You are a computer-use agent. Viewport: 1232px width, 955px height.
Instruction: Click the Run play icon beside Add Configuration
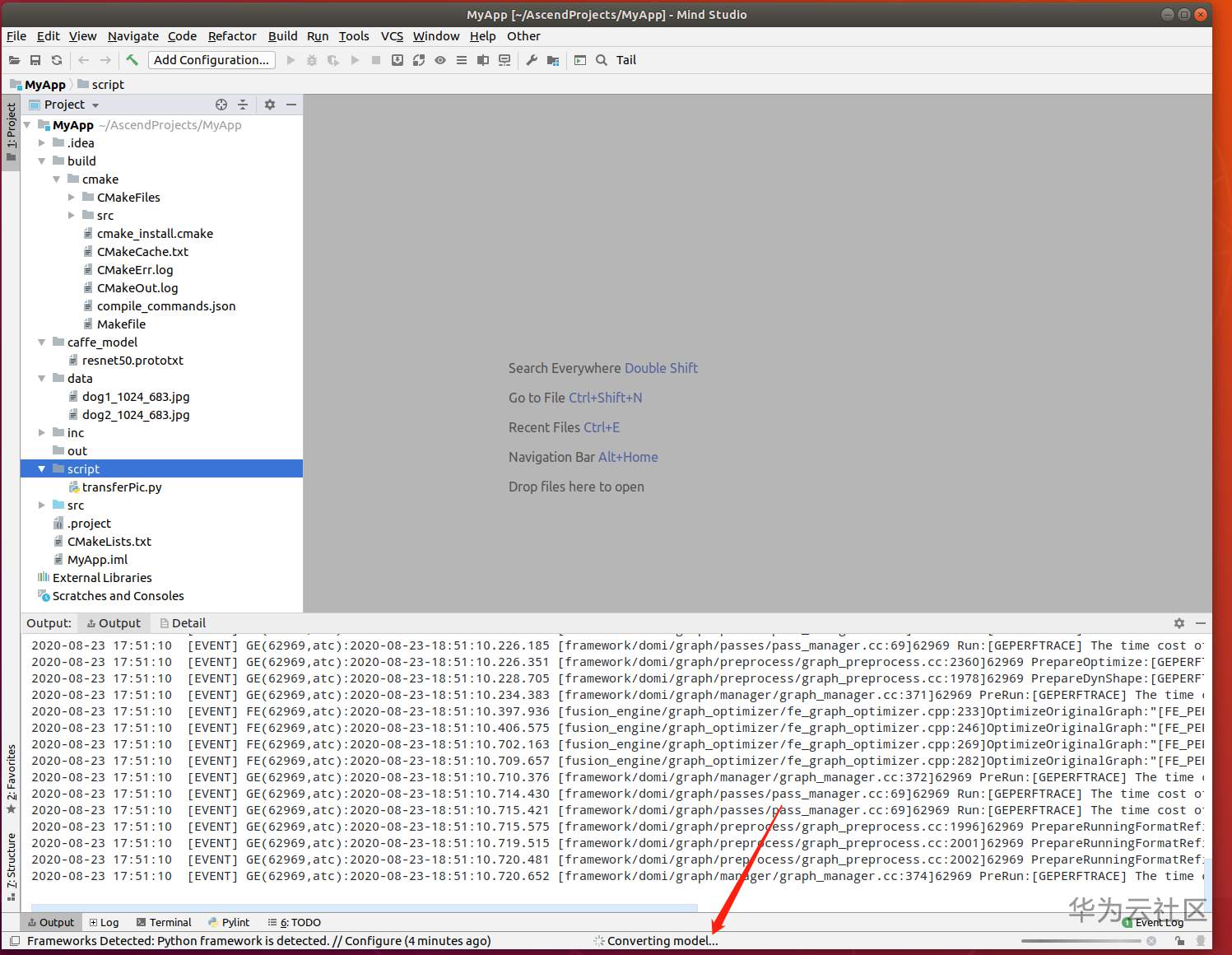coord(291,60)
